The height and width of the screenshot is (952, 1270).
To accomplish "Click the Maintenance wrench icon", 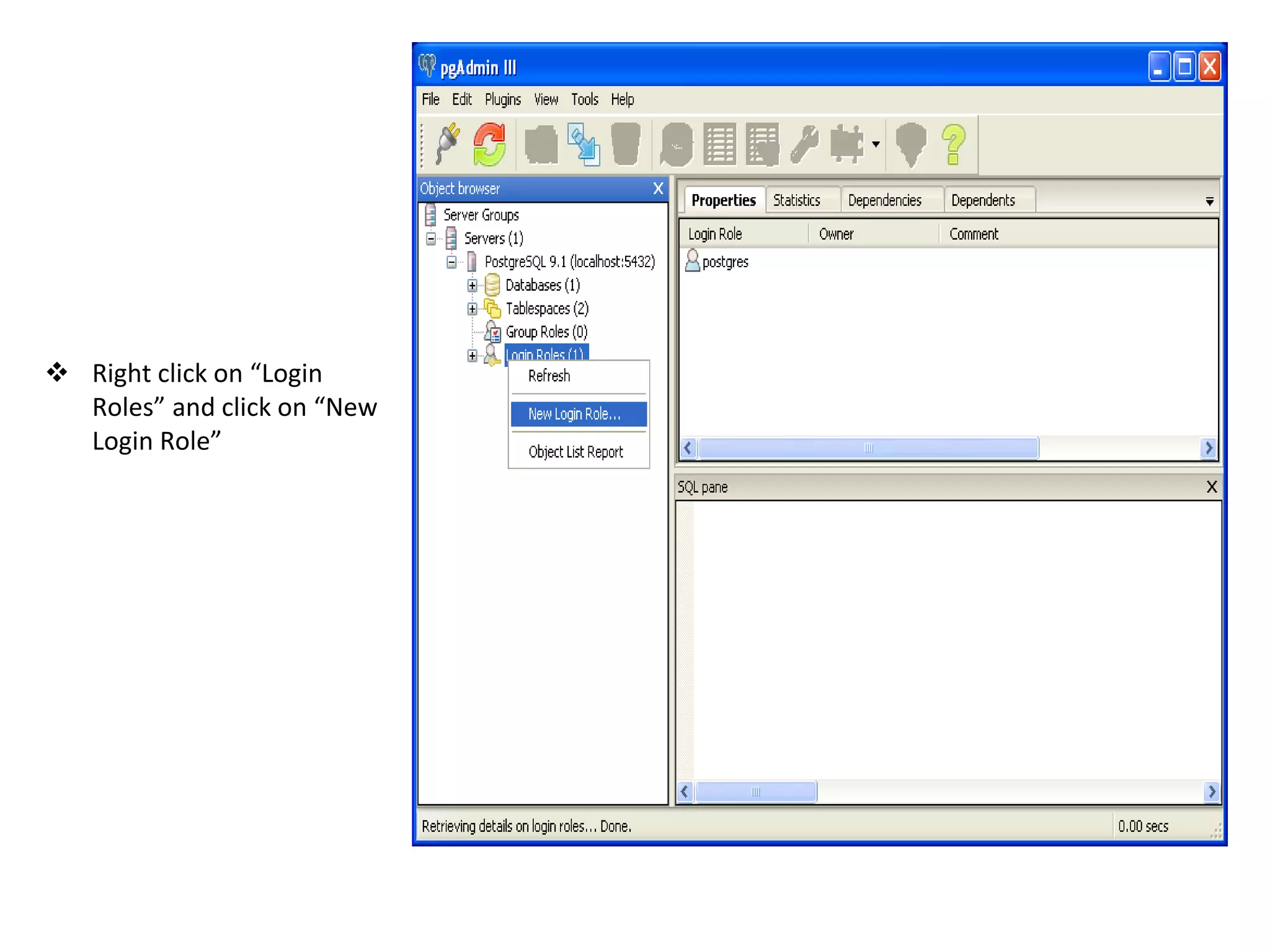I will 805,144.
